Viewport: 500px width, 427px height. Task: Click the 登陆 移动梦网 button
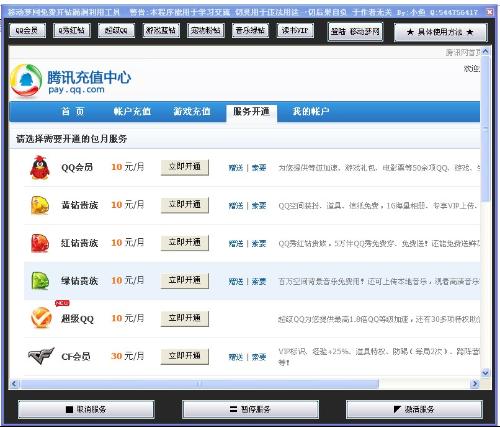click(x=355, y=32)
